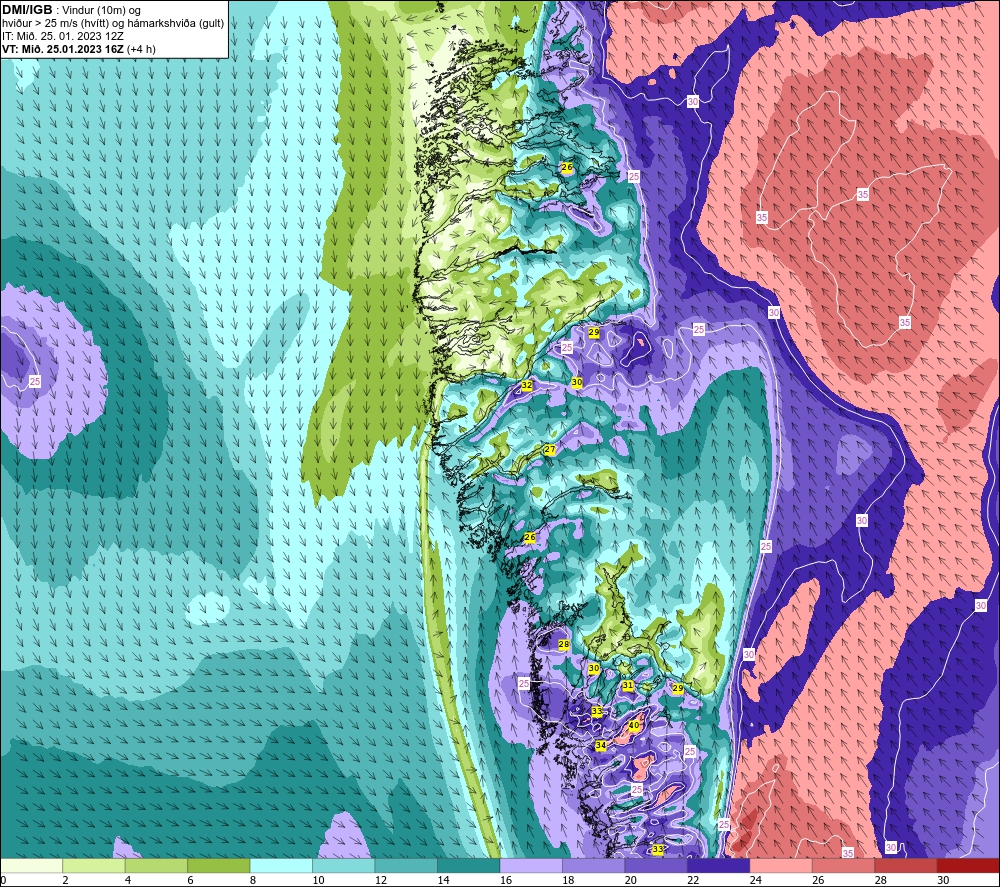Click the legend scale number 20
The image size is (1000, 887).
pyautogui.click(x=631, y=880)
